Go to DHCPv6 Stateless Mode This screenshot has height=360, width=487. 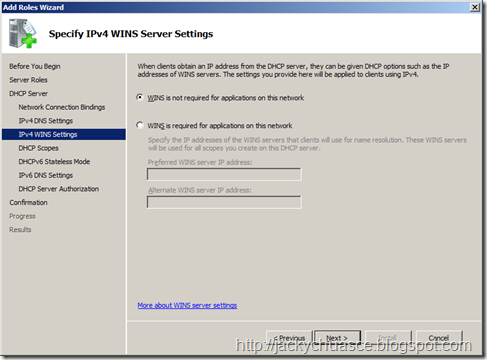[x=54, y=162]
